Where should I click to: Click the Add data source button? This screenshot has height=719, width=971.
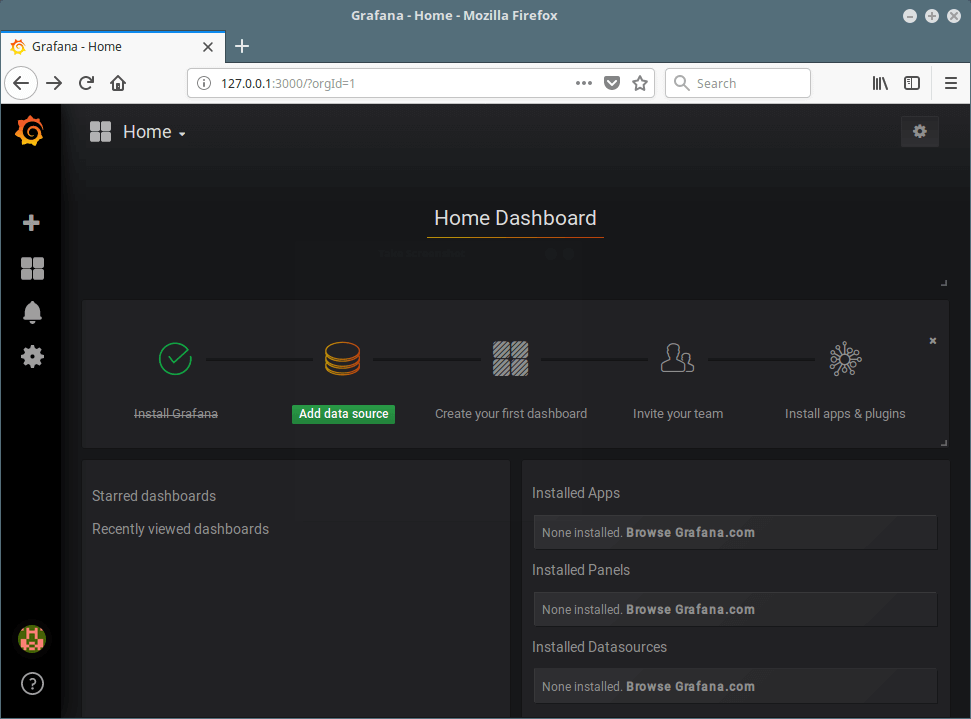343,414
